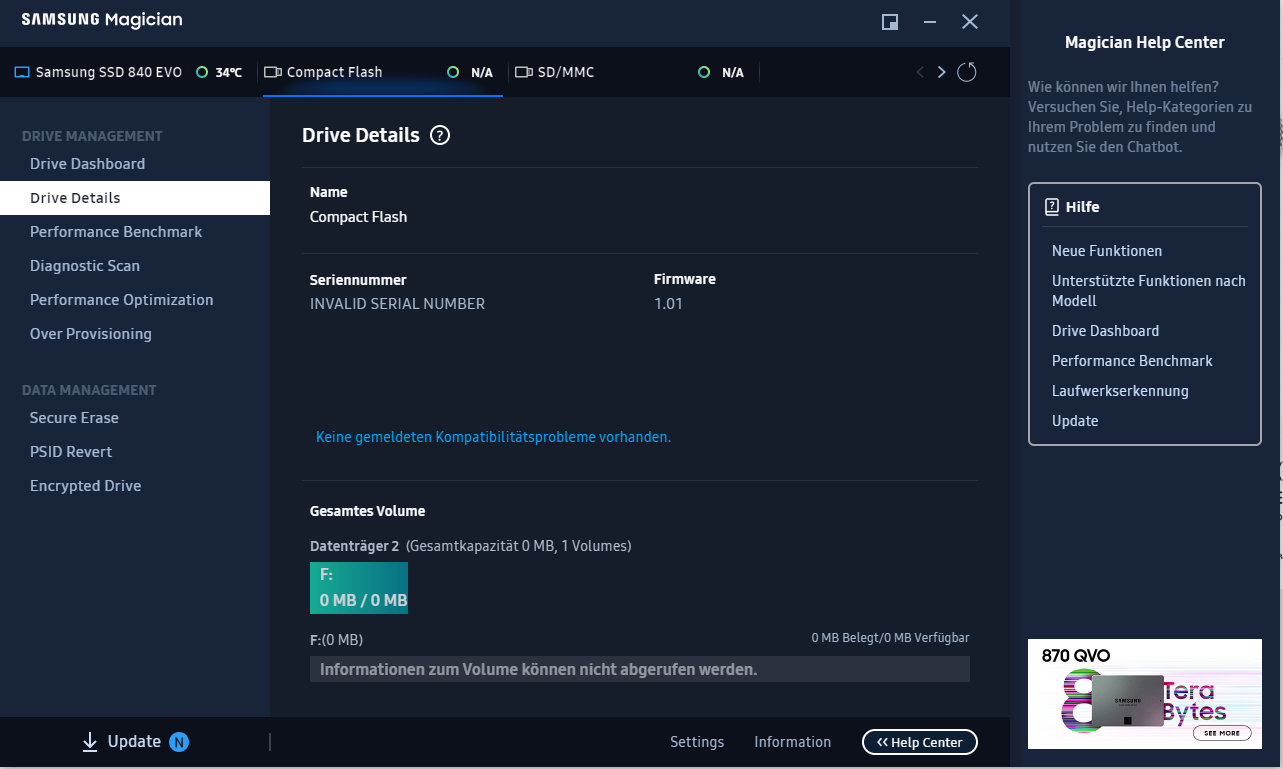
Task: Click the refresh drives circular arrow icon
Action: [x=966, y=72]
